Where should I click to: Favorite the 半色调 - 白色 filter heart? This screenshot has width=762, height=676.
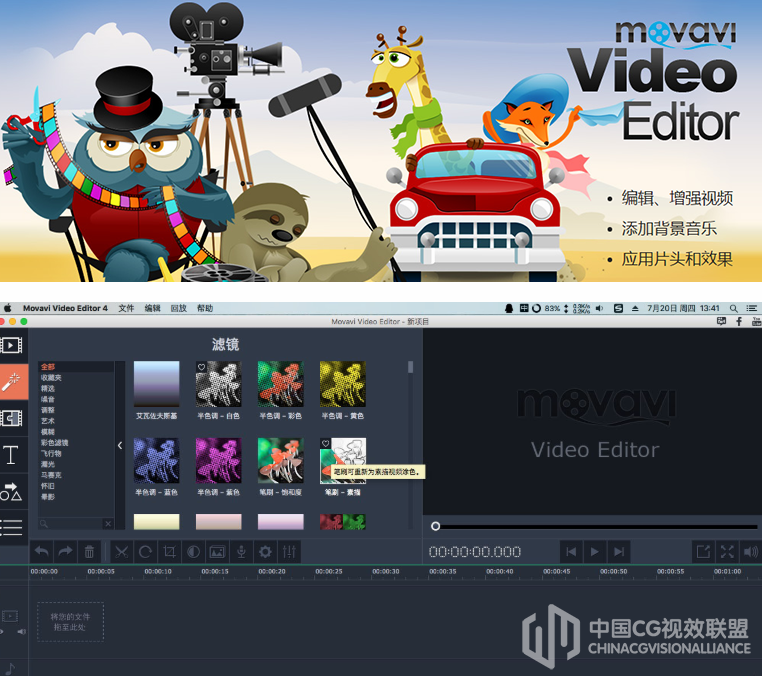coord(201,367)
